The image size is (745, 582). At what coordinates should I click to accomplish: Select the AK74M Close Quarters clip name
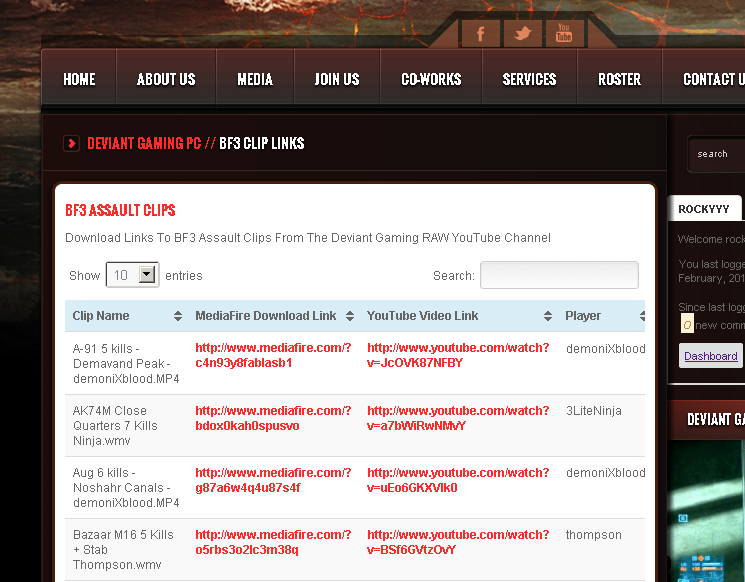[115, 426]
